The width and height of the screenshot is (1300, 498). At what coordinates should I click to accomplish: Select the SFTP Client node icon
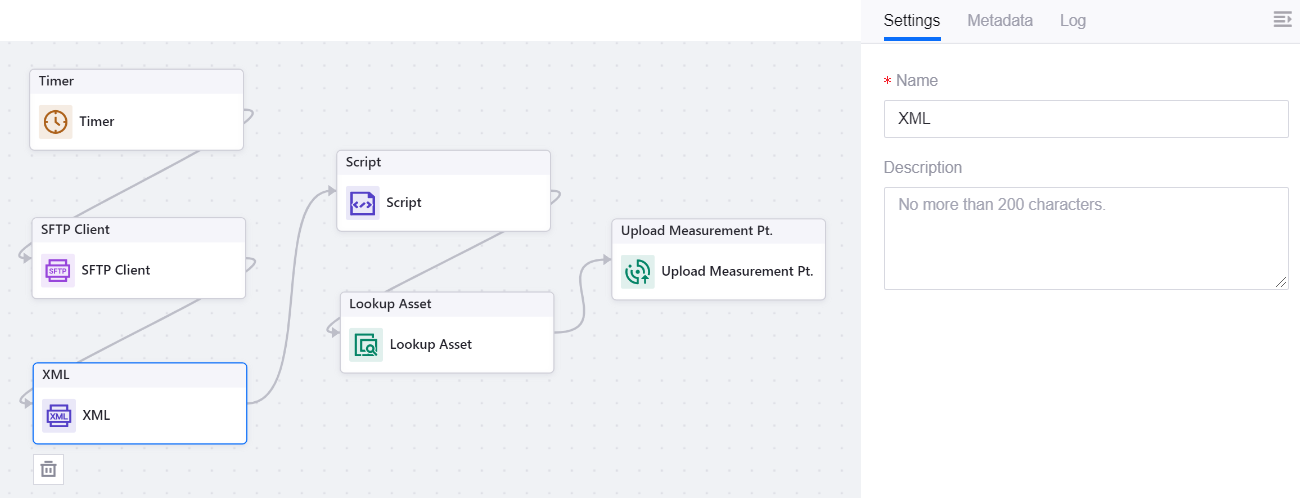click(x=58, y=270)
